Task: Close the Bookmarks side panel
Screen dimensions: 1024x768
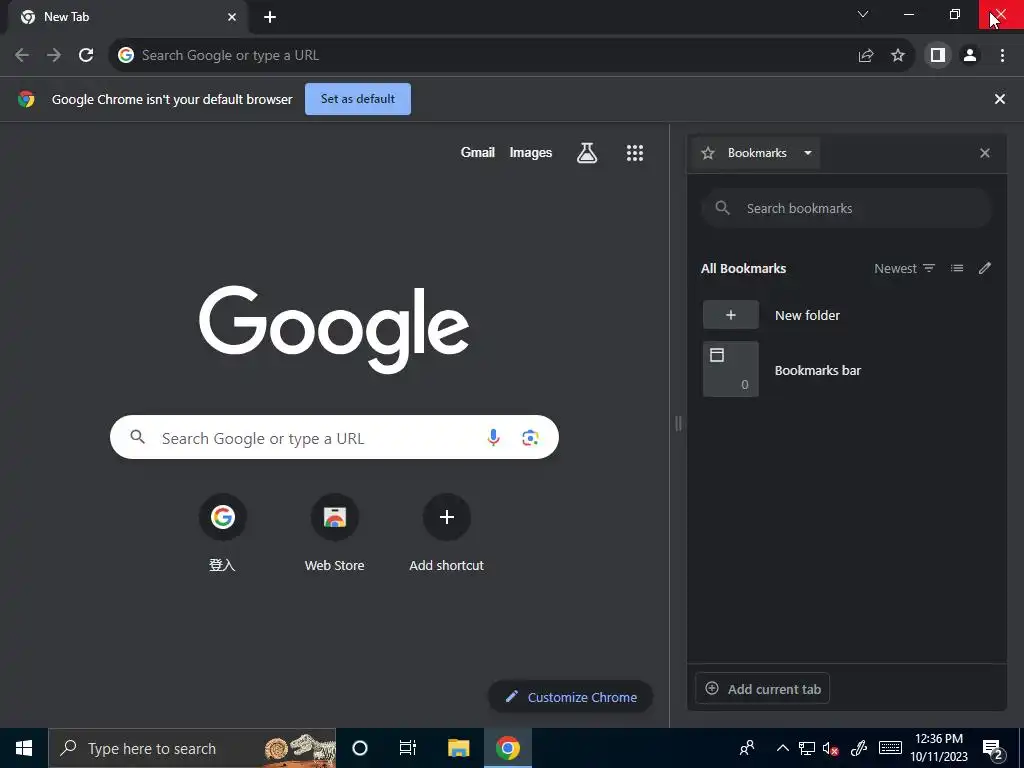Action: pyautogui.click(x=985, y=153)
